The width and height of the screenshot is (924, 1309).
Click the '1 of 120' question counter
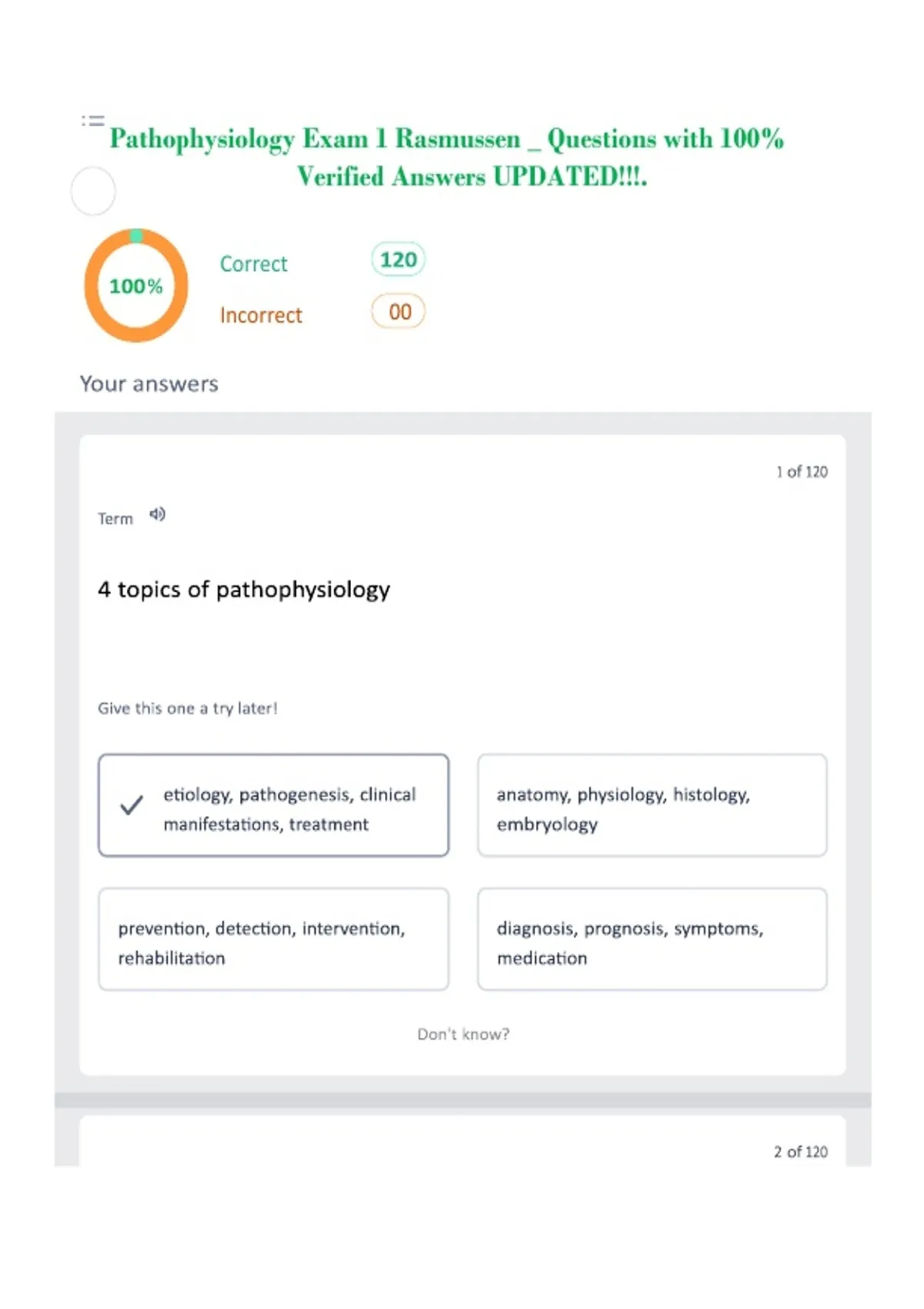[x=802, y=472]
